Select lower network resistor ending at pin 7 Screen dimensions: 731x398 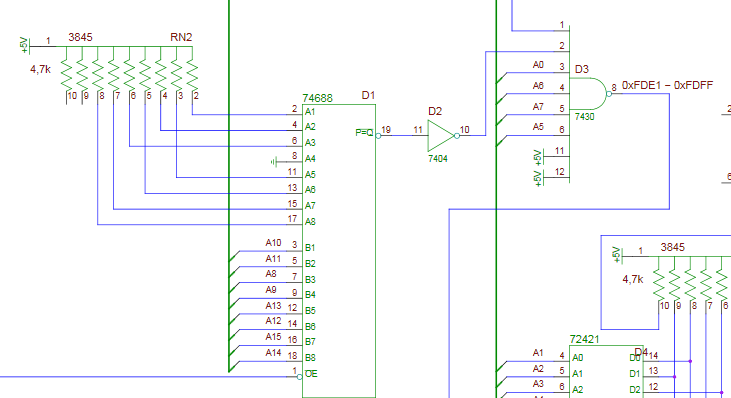[x=706, y=284]
